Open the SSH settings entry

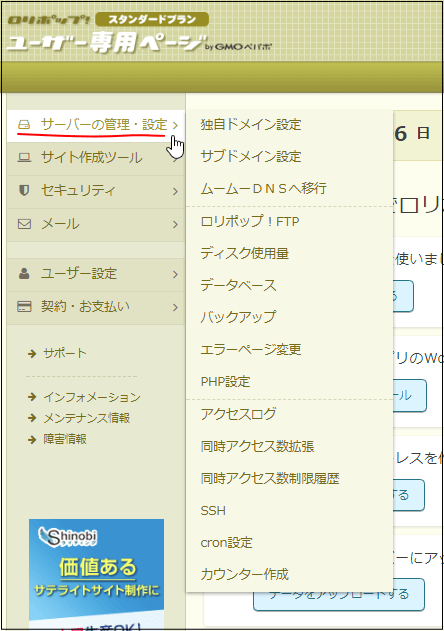pos(213,510)
